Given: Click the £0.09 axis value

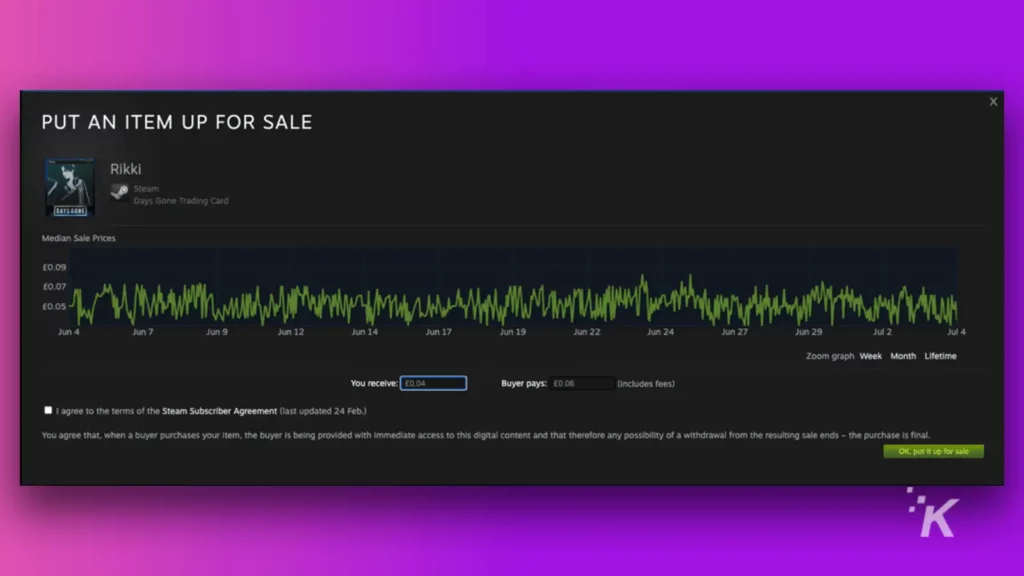Looking at the screenshot, I should pyautogui.click(x=54, y=267).
